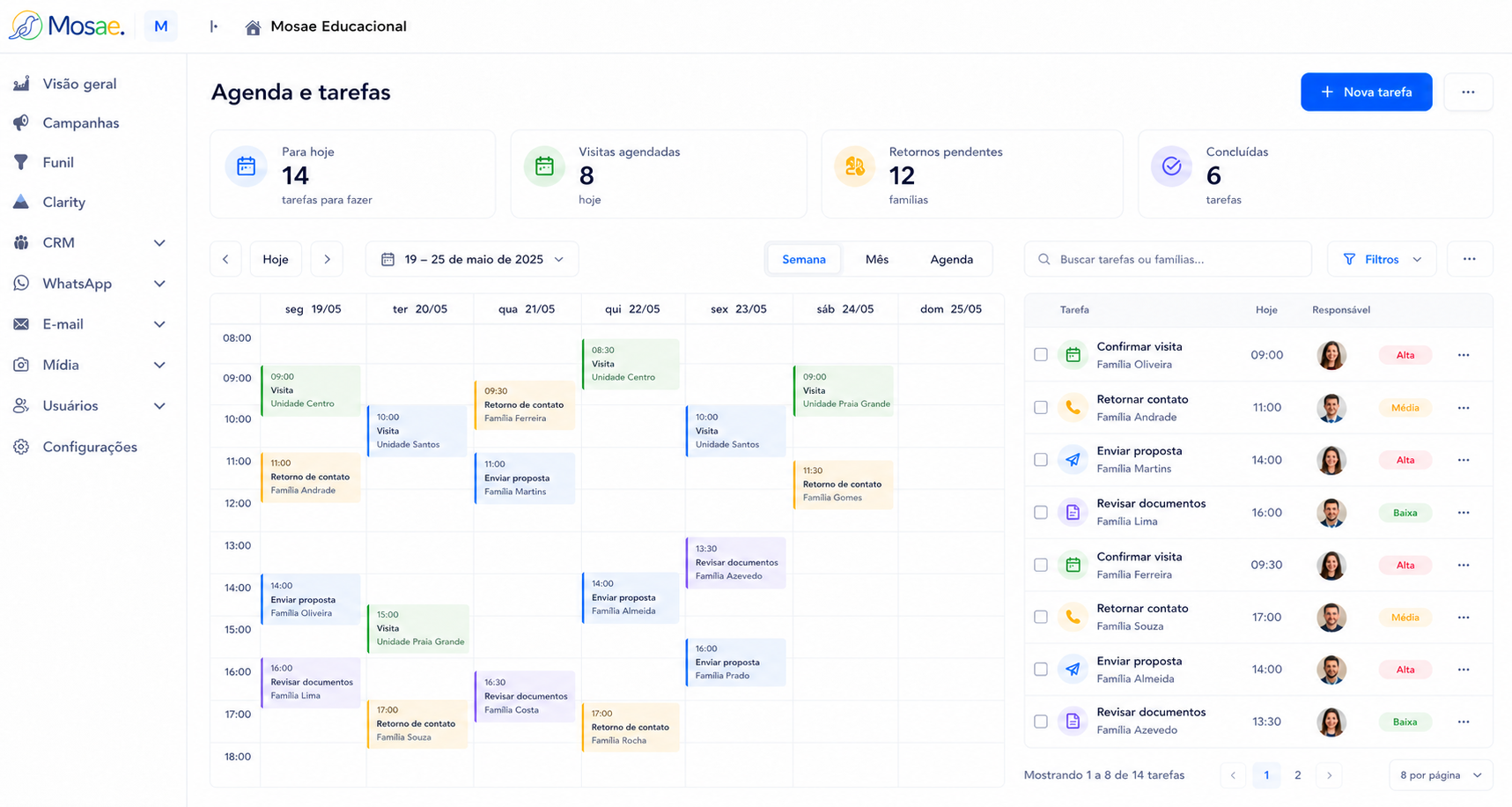Click the Alta priority badge for Família Martins

pyautogui.click(x=1405, y=460)
